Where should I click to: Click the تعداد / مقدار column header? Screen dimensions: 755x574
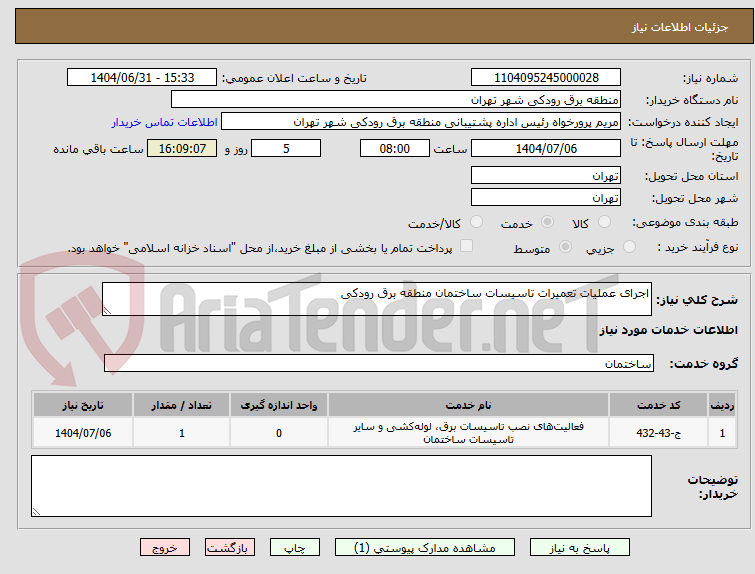coord(182,405)
